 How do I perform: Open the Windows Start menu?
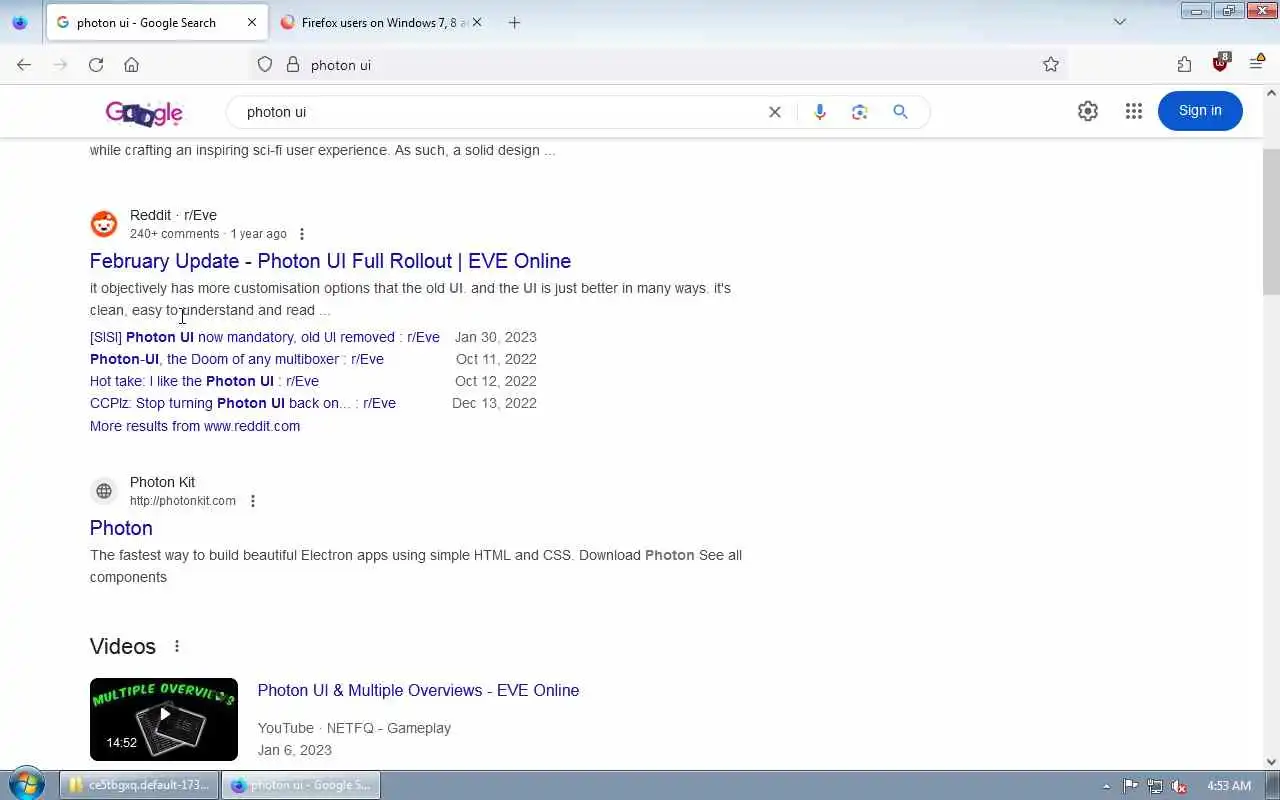tap(26, 785)
